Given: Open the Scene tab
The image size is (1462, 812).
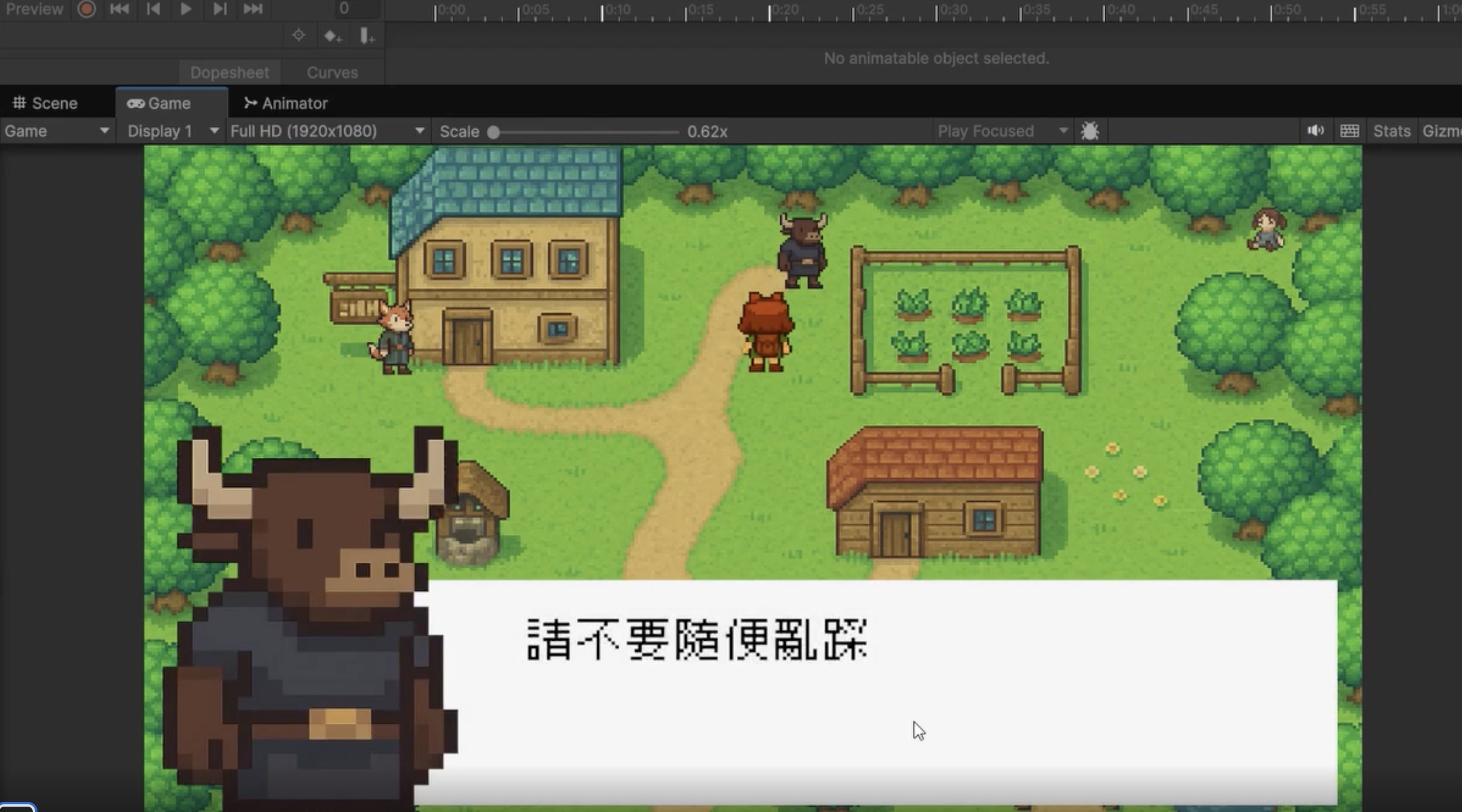Looking at the screenshot, I should 46,103.
